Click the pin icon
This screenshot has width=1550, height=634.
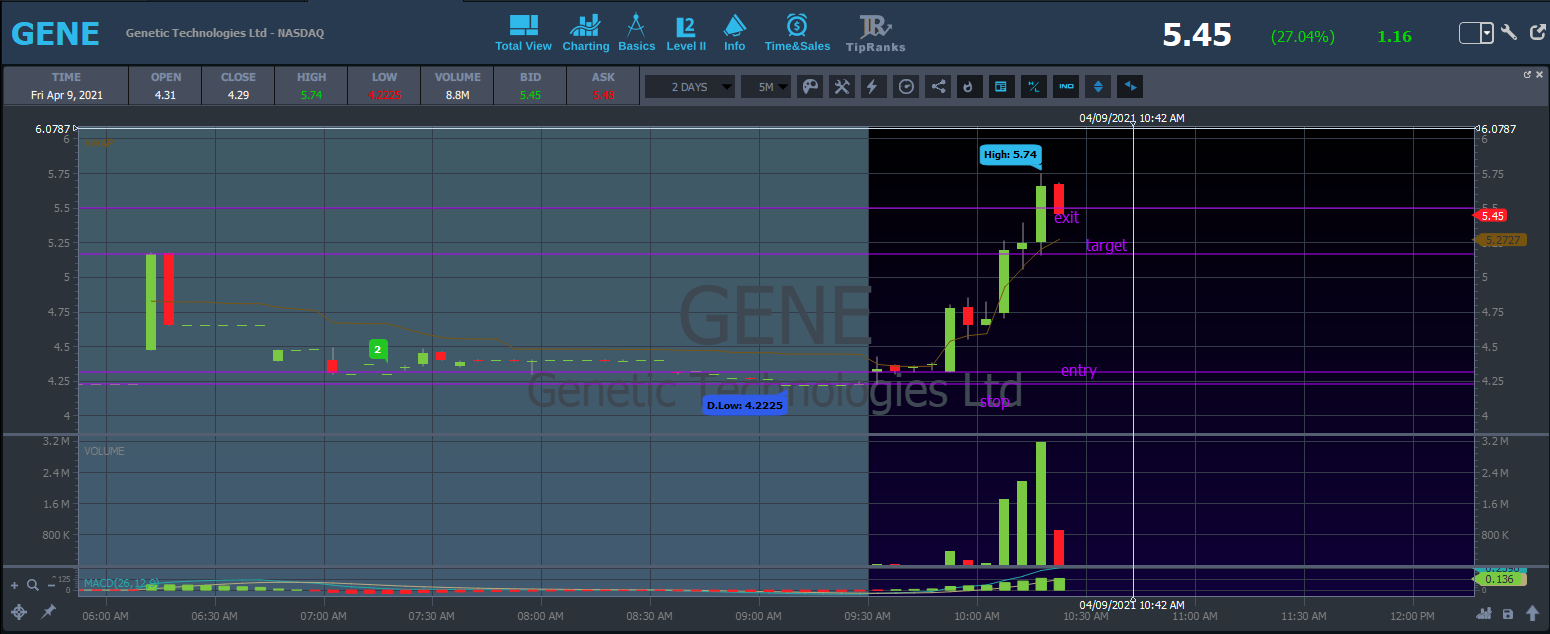[x=48, y=612]
